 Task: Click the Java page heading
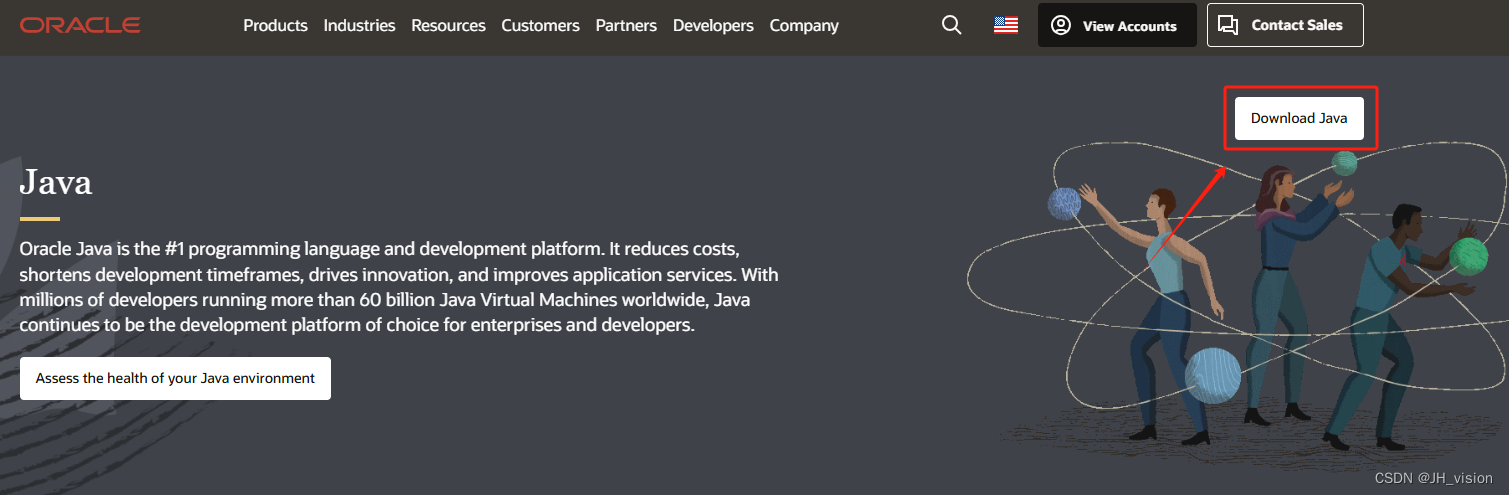pos(56,182)
